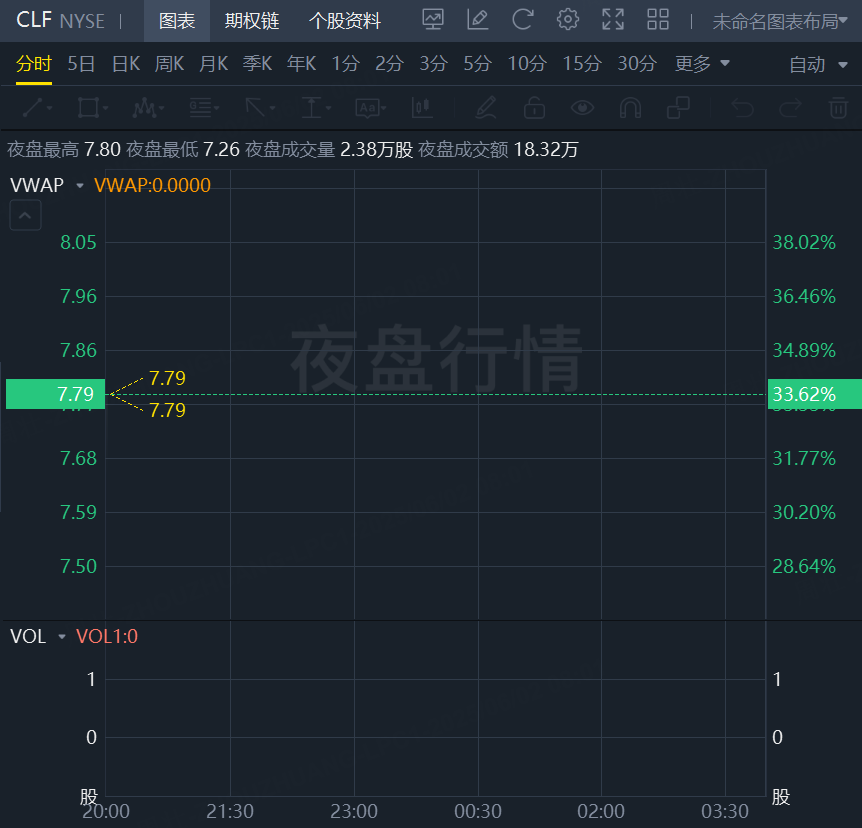Click the 21:30 time axis label
The height and width of the screenshot is (828, 862).
click(230, 812)
